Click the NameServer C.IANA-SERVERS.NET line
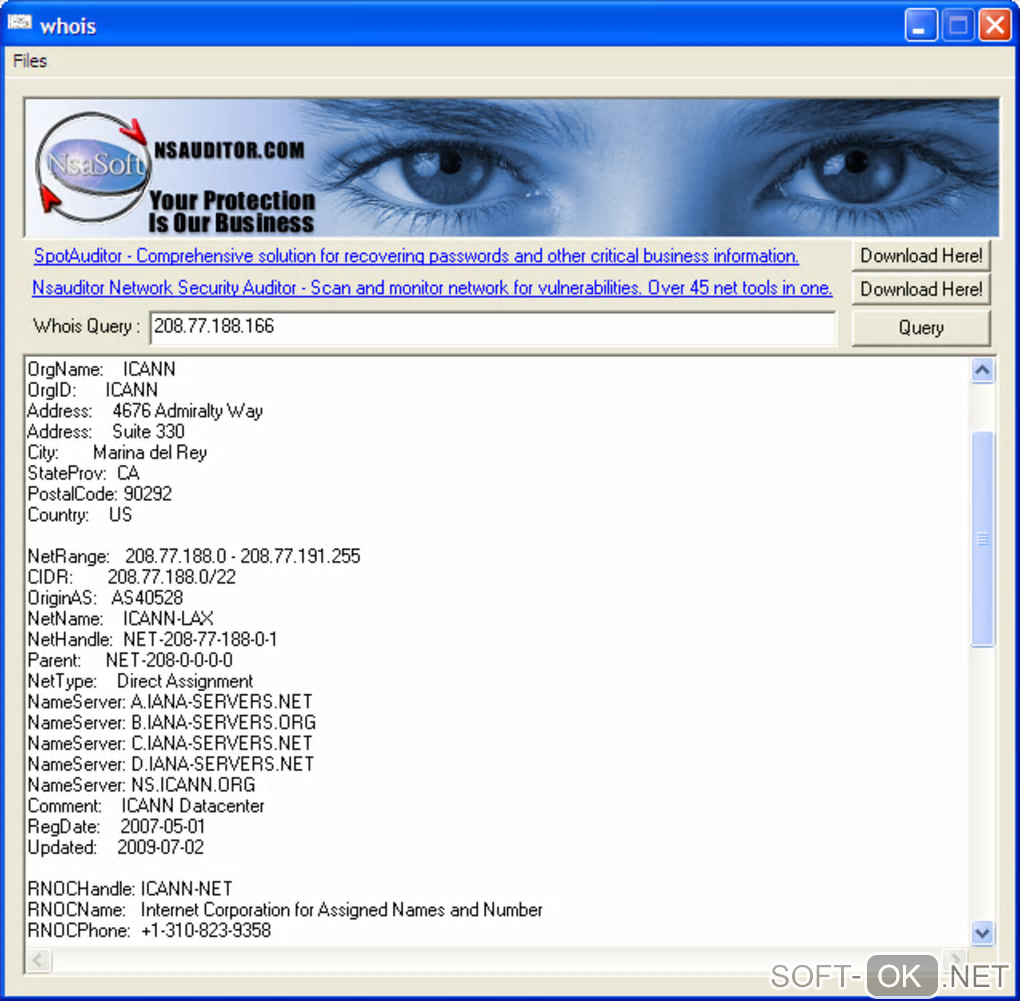 coord(170,744)
